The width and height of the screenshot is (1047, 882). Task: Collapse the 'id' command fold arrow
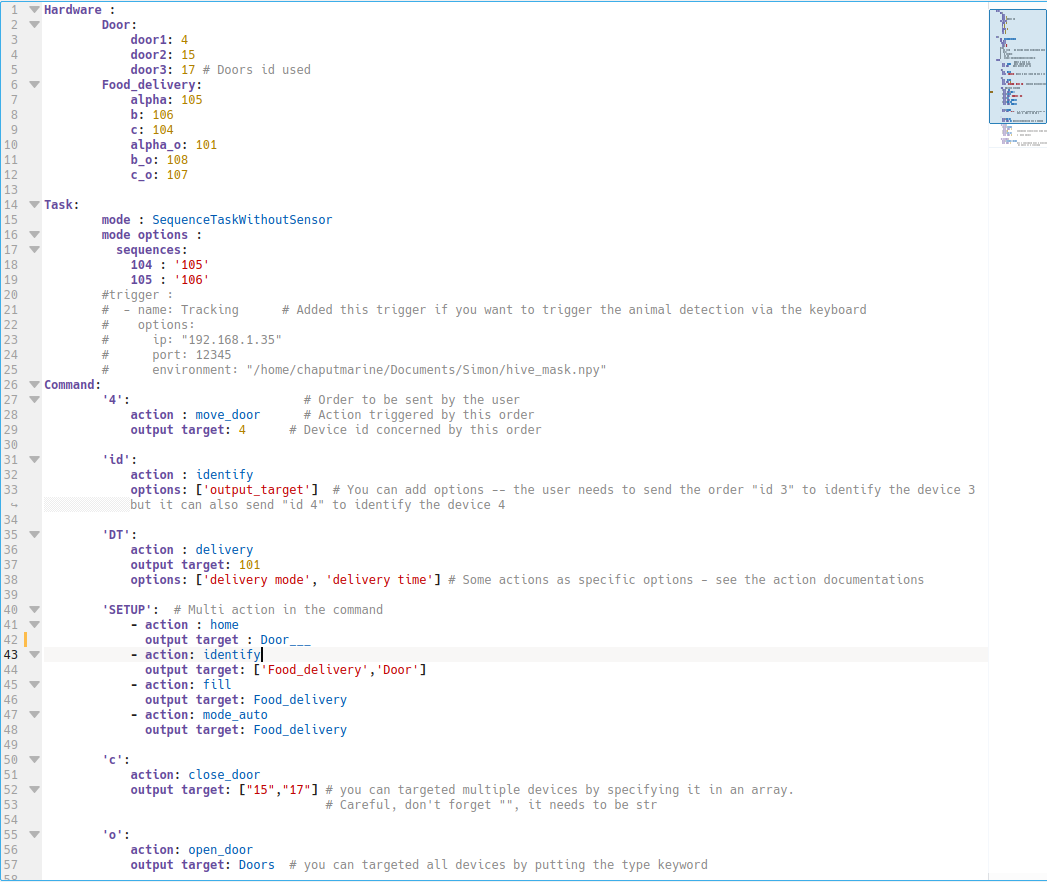coord(35,460)
